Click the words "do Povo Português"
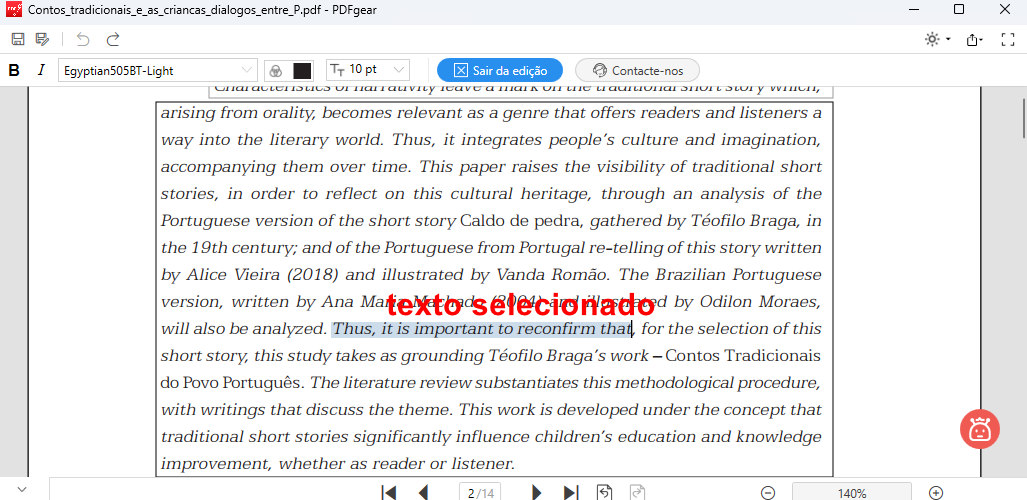1027x500 pixels. click(232, 383)
